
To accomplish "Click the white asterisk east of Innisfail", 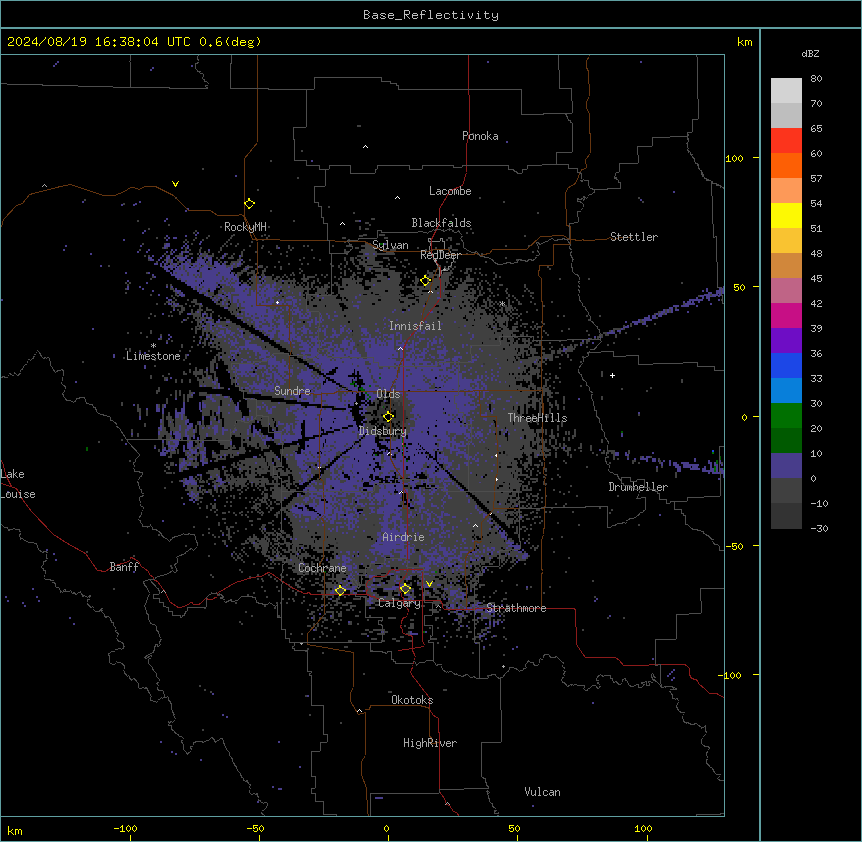I will click(502, 303).
